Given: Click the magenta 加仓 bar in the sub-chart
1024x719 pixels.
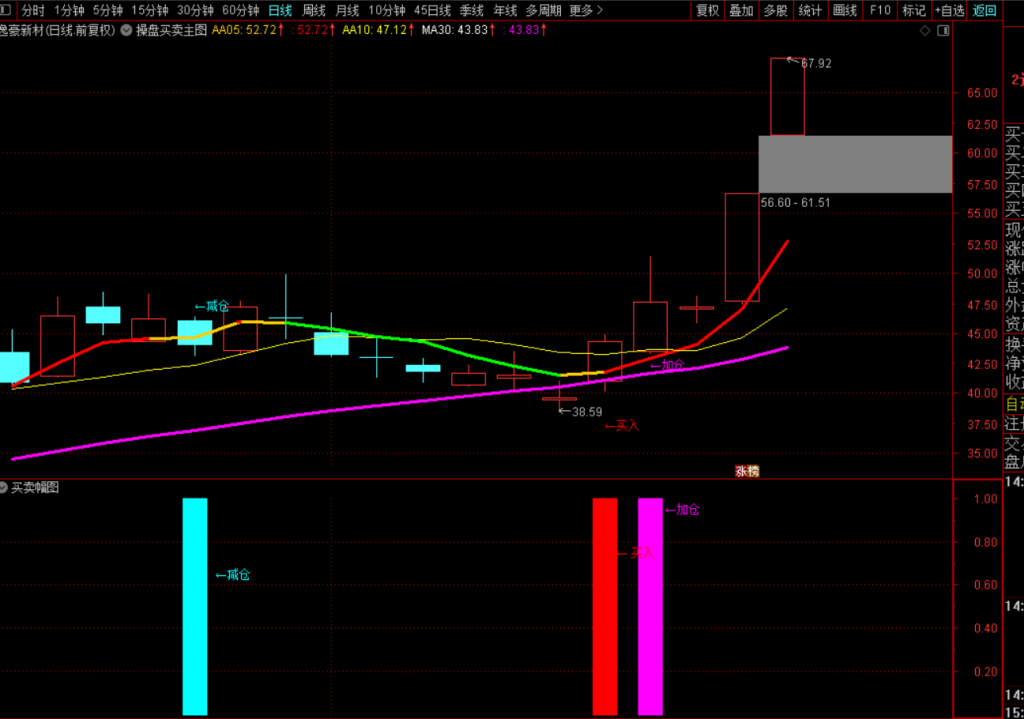Looking at the screenshot, I should [x=650, y=606].
